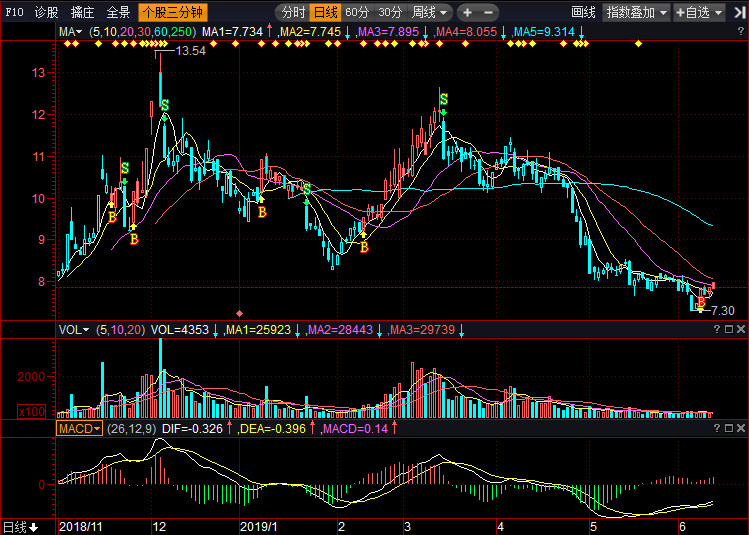The height and width of the screenshot is (535, 749).
Task: Click the B buy signal near 7.30 low
Action: 701,302
